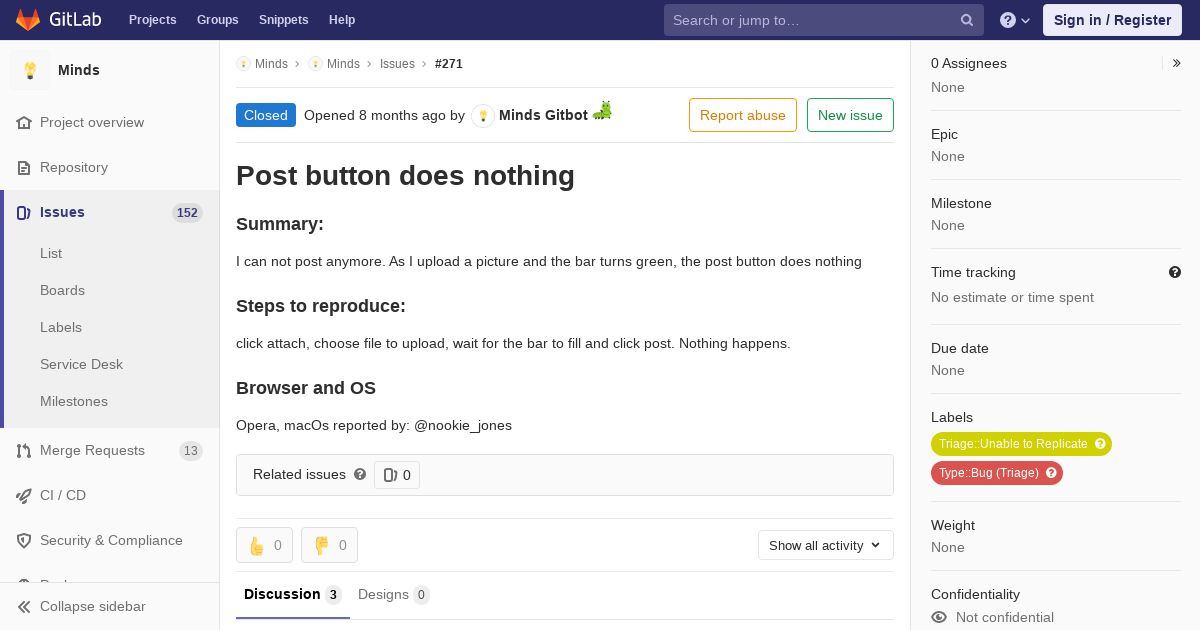1200x630 pixels.
Task: Click first Minds breadcrumb lightbulb icon
Action: (x=243, y=63)
